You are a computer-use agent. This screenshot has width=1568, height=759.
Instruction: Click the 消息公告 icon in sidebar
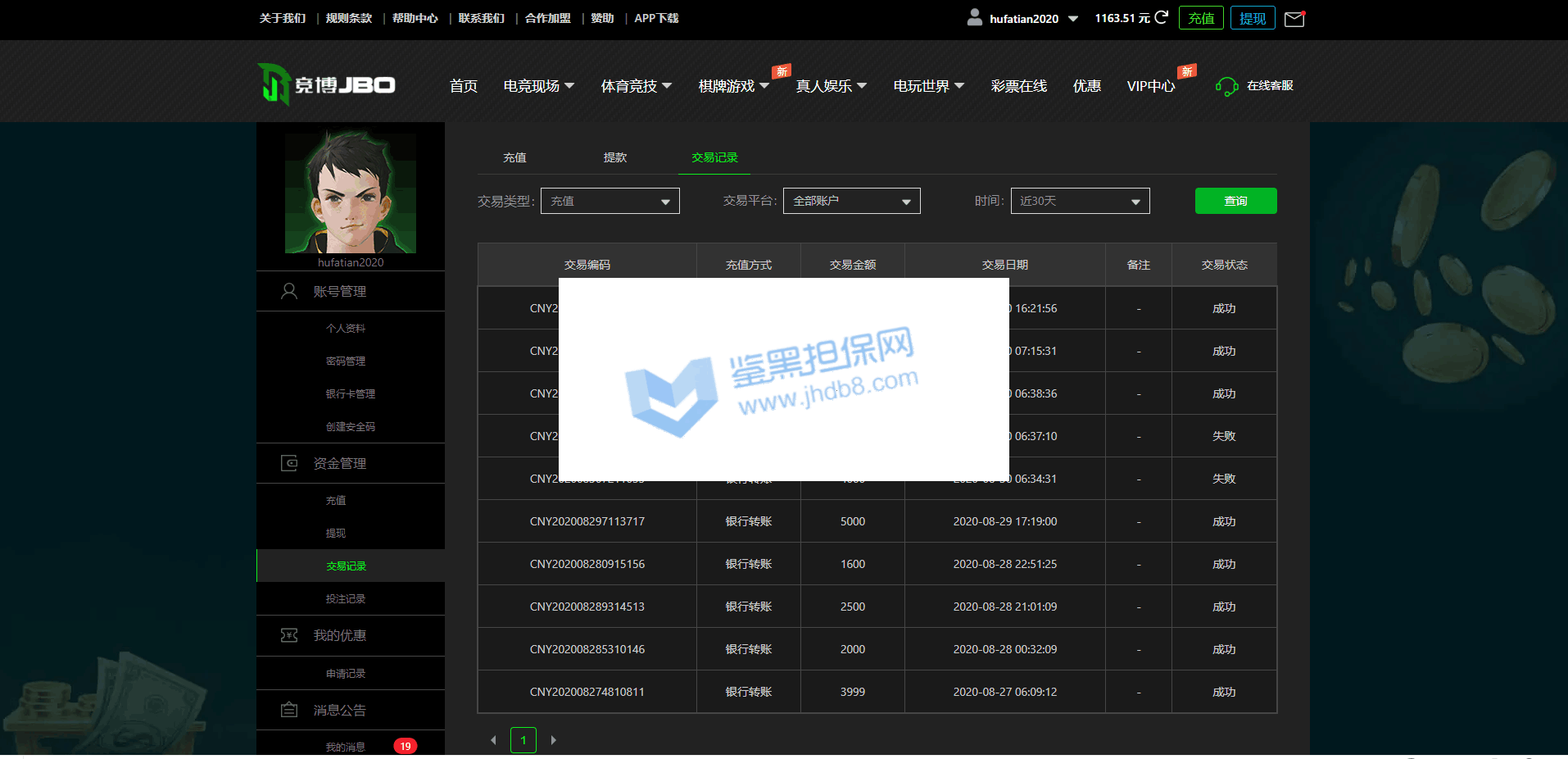pos(289,710)
